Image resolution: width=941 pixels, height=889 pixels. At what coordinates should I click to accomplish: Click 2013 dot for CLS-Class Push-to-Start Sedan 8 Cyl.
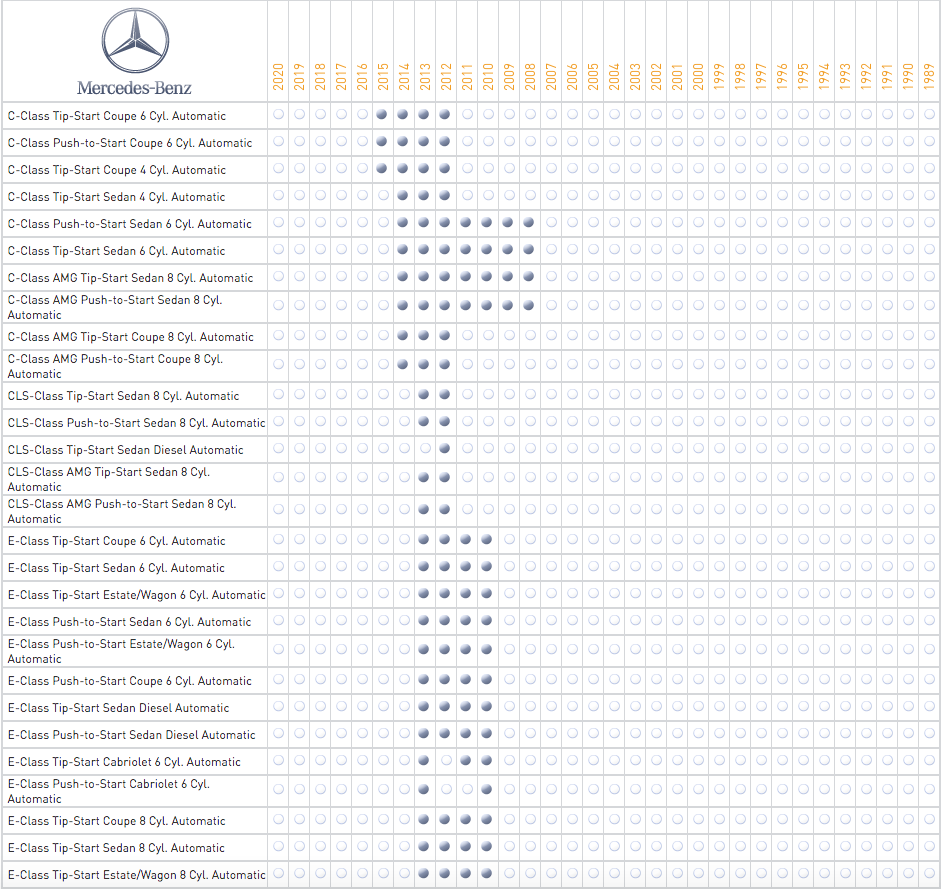point(424,421)
